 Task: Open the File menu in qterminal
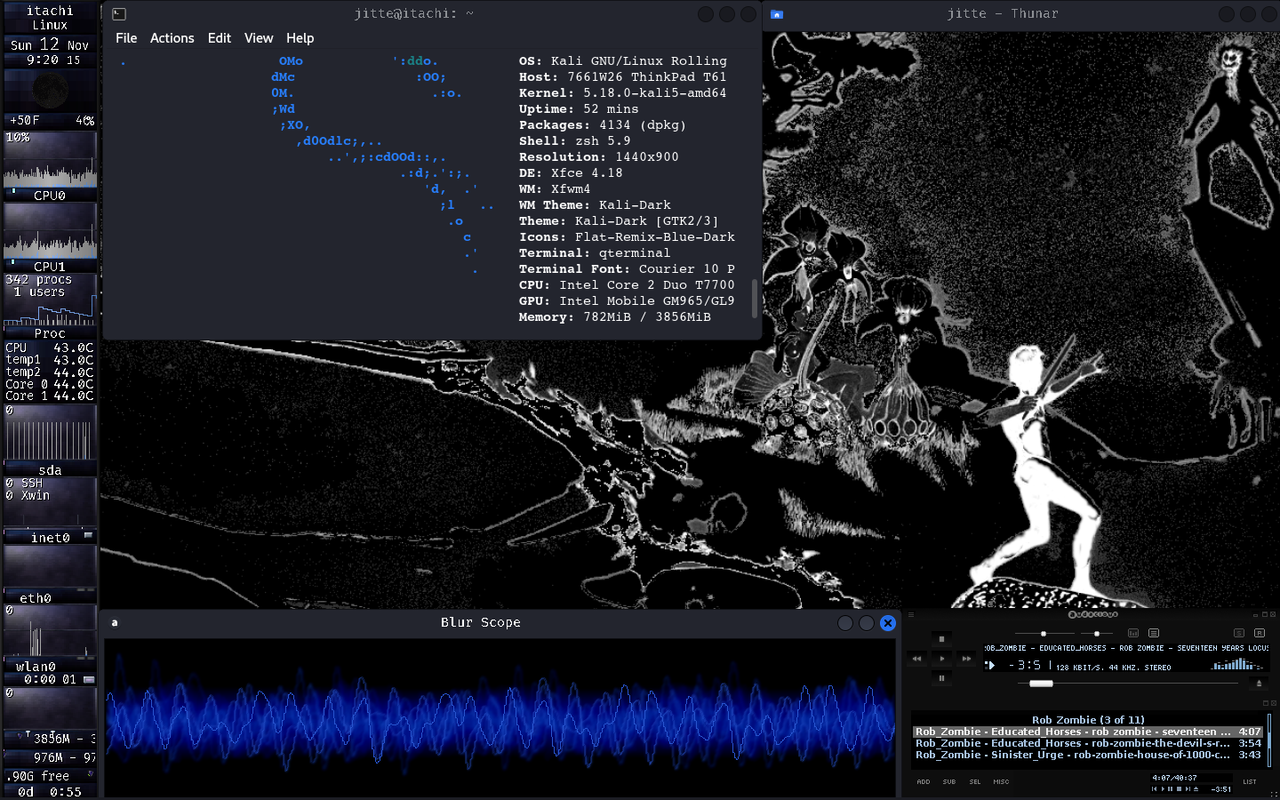(126, 38)
